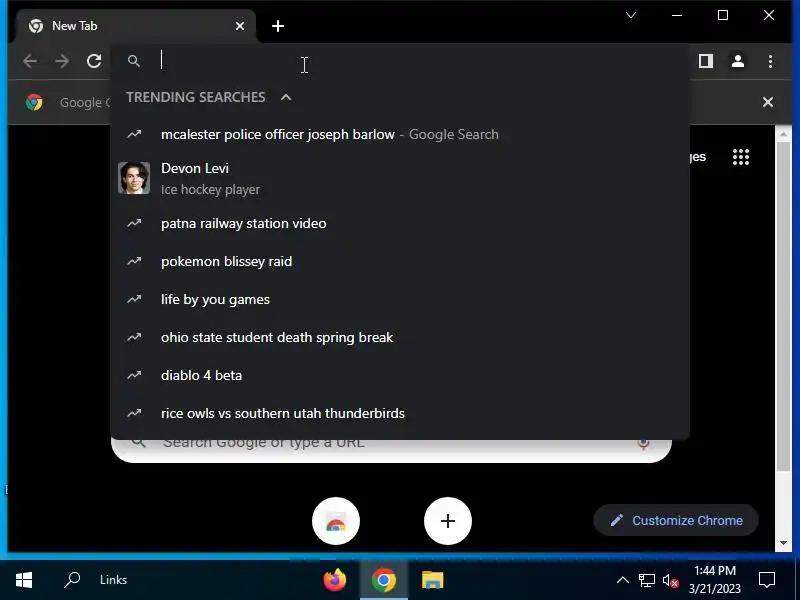This screenshot has width=800, height=600.
Task: Open the profile avatar icon
Action: (x=738, y=61)
